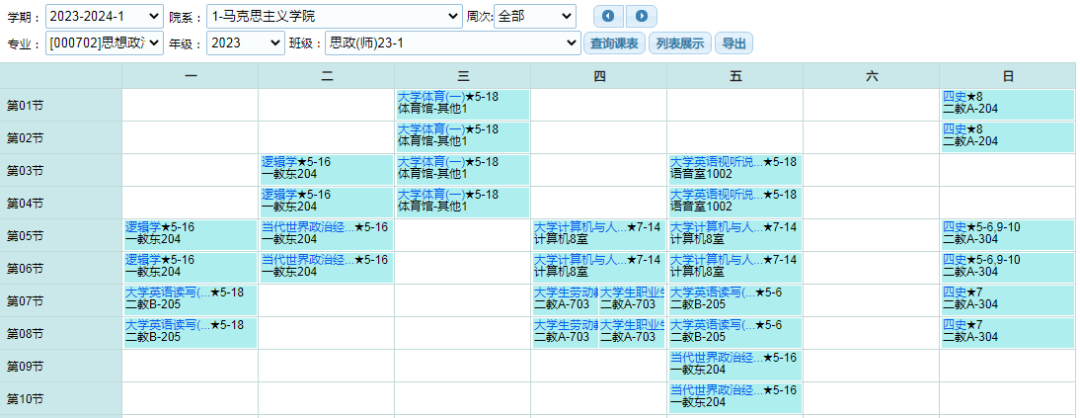Open 四史★7 link in 第08节 row
This screenshot has height=418, width=1080.
click(x=955, y=324)
